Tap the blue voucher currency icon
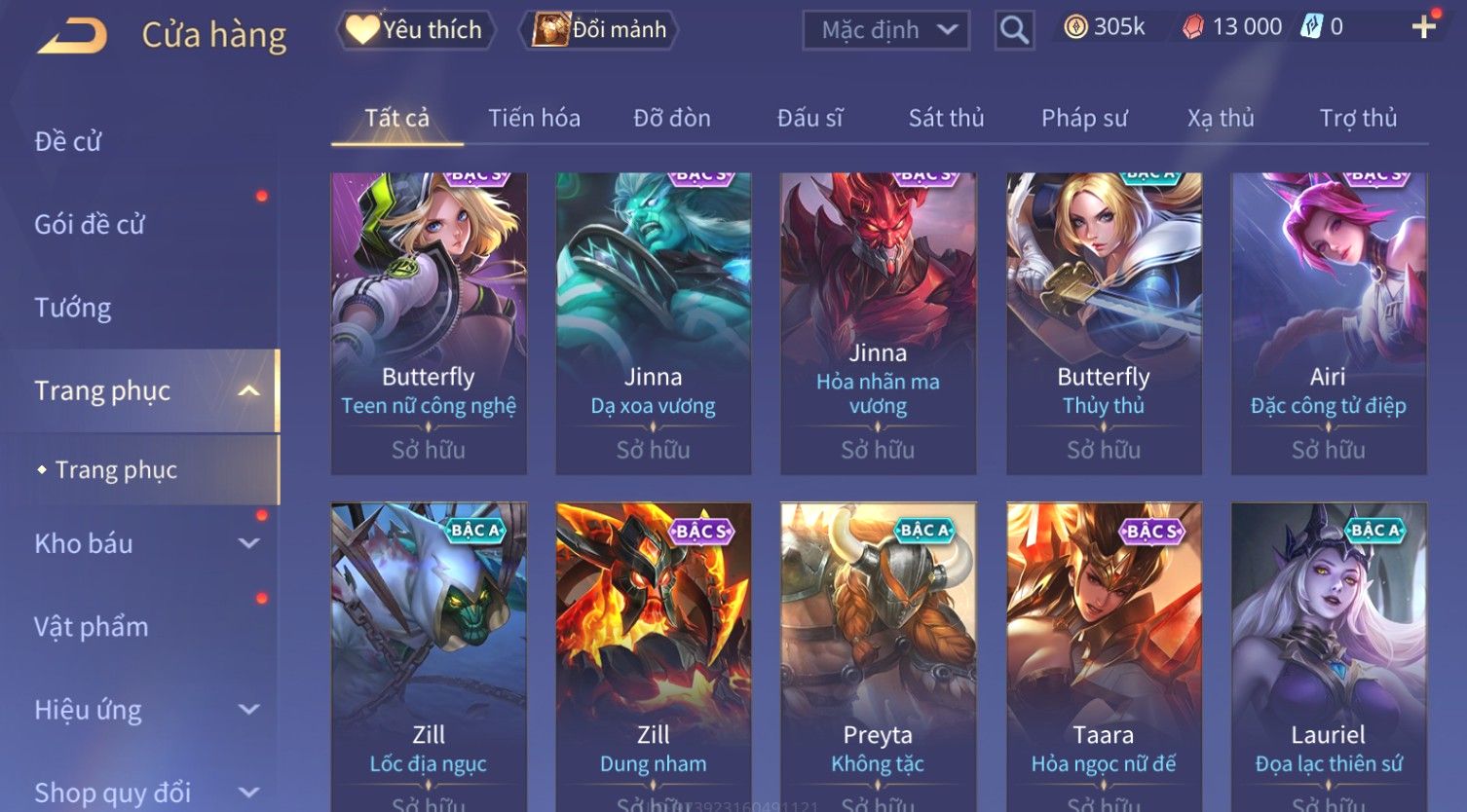Viewport: 1467px width, 812px height. pyautogui.click(x=1311, y=27)
